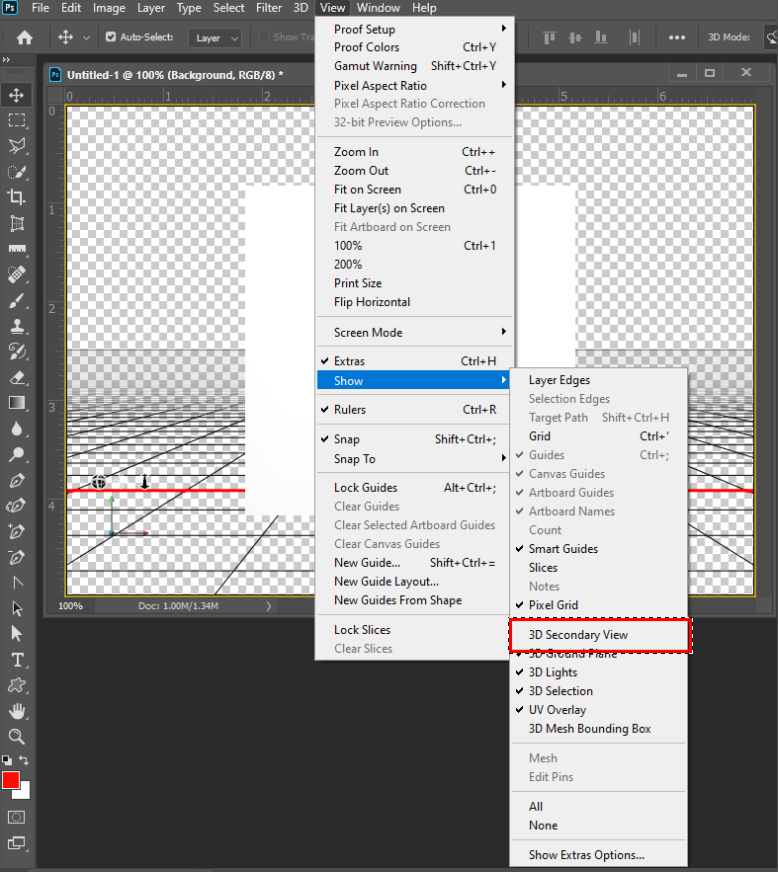Toggle UV Overlay display
778x872 pixels.
[x=598, y=710]
